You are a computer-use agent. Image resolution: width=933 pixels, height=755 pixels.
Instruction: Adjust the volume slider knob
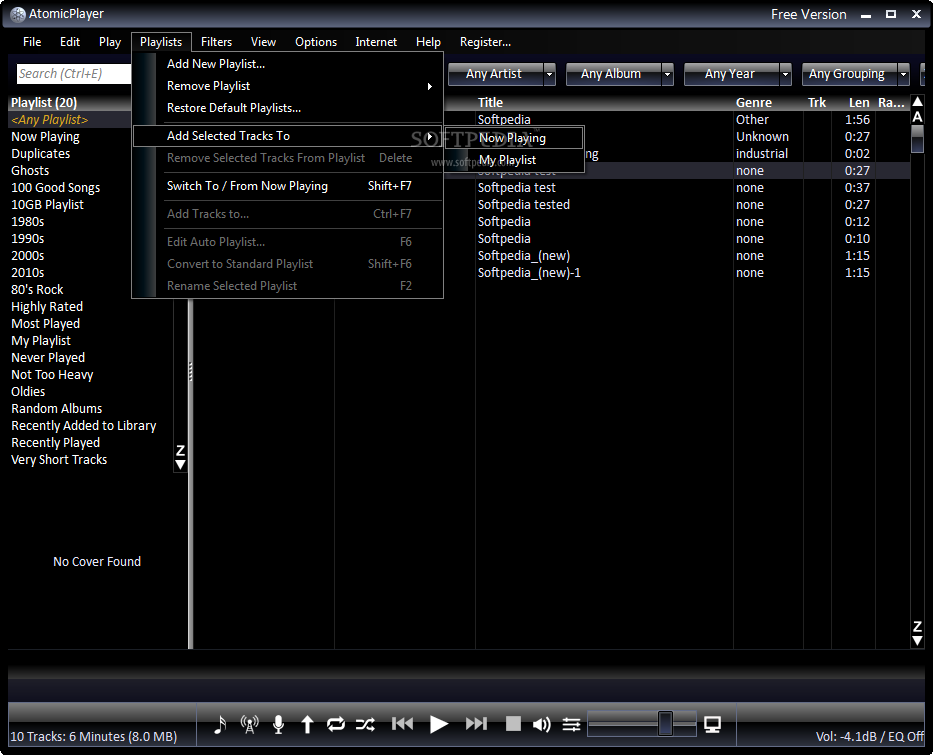pyautogui.click(x=665, y=723)
